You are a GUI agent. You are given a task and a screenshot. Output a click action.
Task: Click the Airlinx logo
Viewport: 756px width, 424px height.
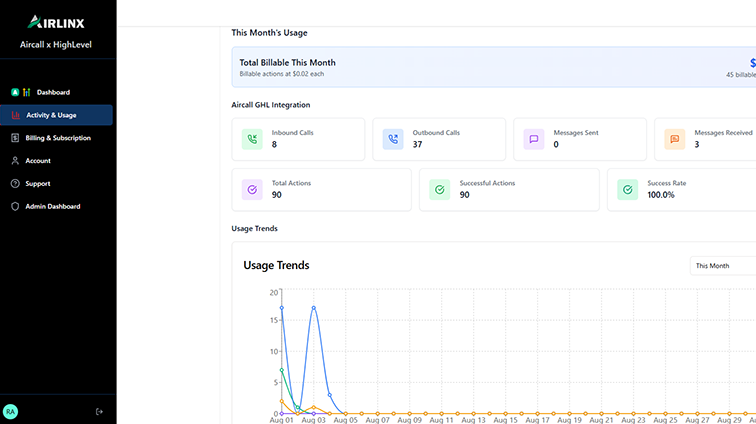pyautogui.click(x=56, y=22)
